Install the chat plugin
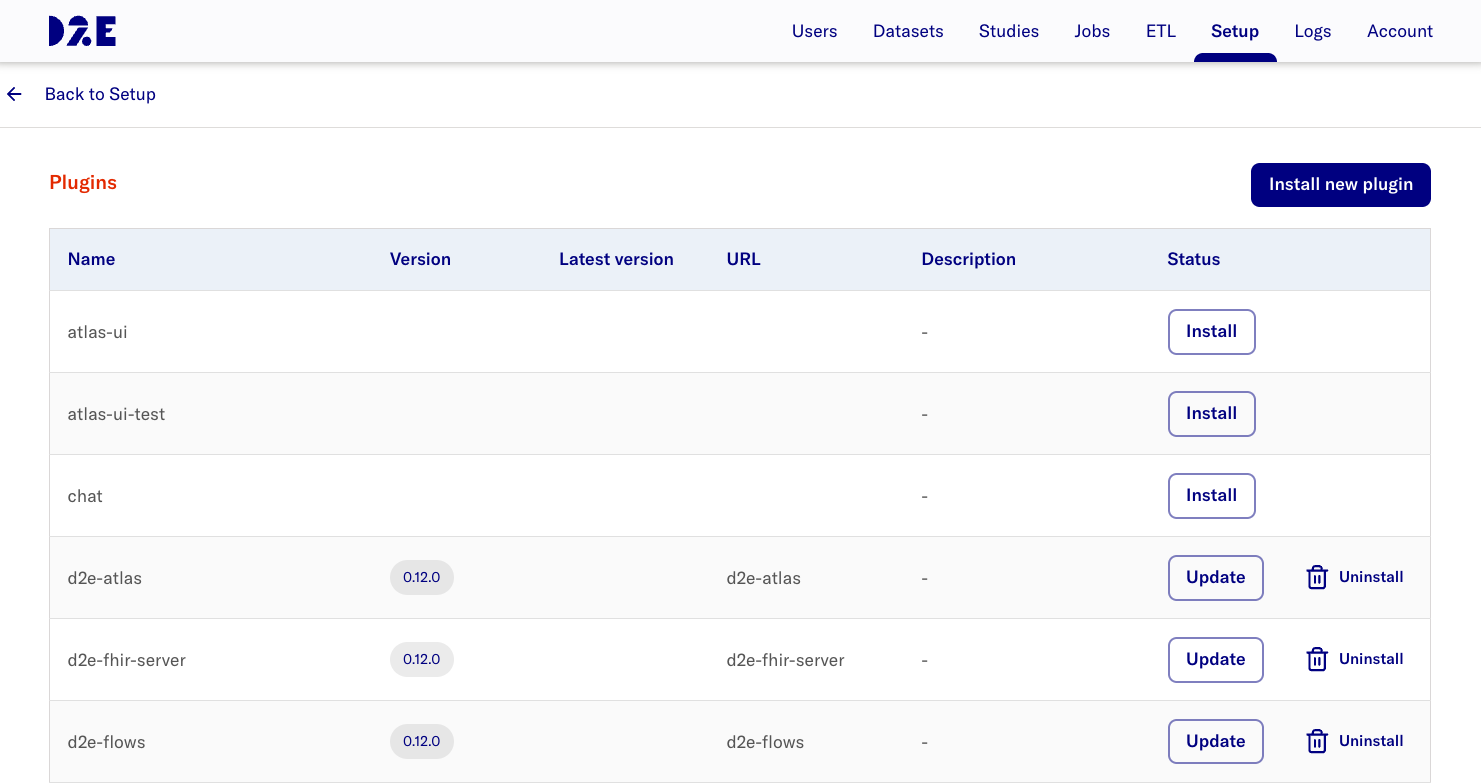 (x=1211, y=496)
